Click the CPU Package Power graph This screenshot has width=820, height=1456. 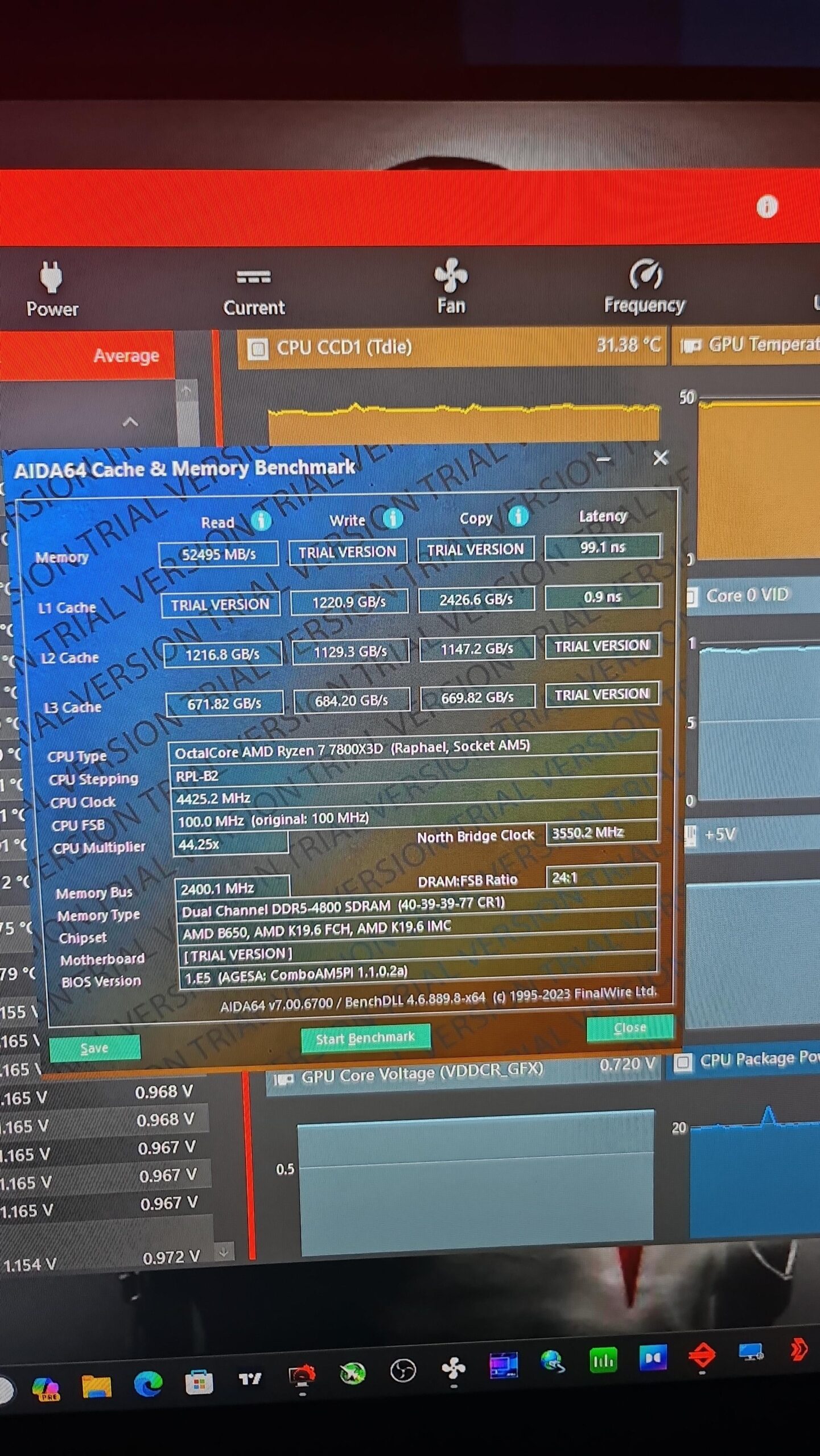tap(755, 1170)
